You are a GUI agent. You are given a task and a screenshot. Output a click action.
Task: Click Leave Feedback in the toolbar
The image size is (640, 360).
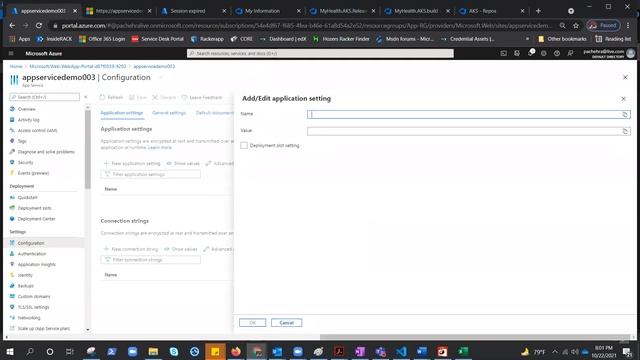pyautogui.click(x=202, y=98)
